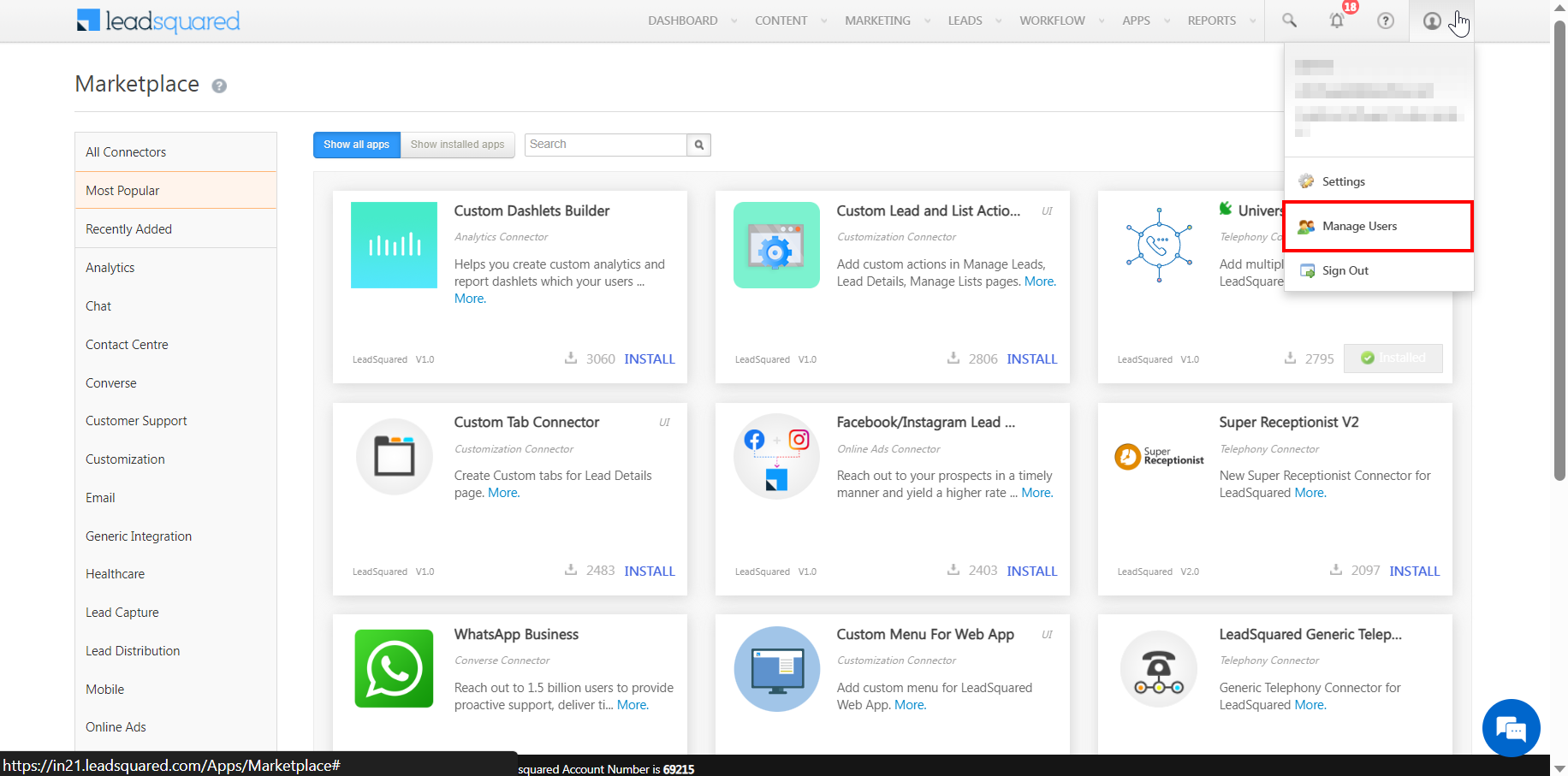
Task: Click the WhatsApp Business icon
Action: (x=394, y=668)
